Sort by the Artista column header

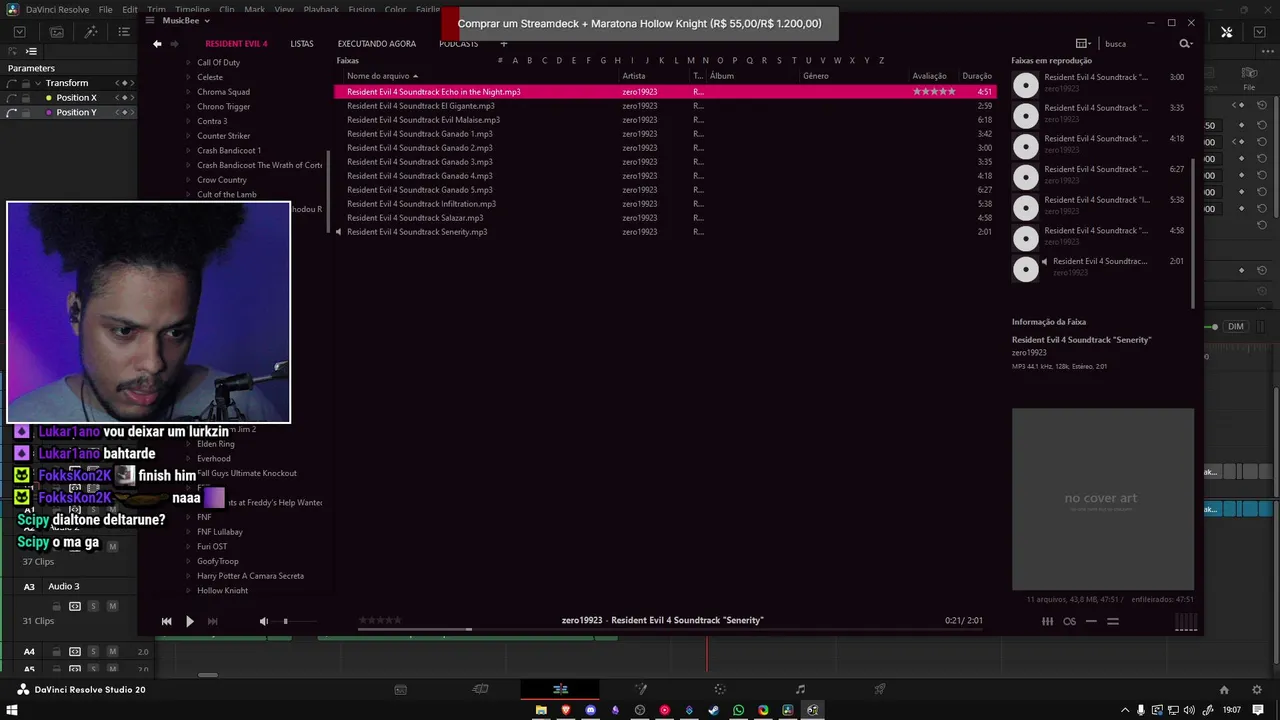tap(654, 76)
